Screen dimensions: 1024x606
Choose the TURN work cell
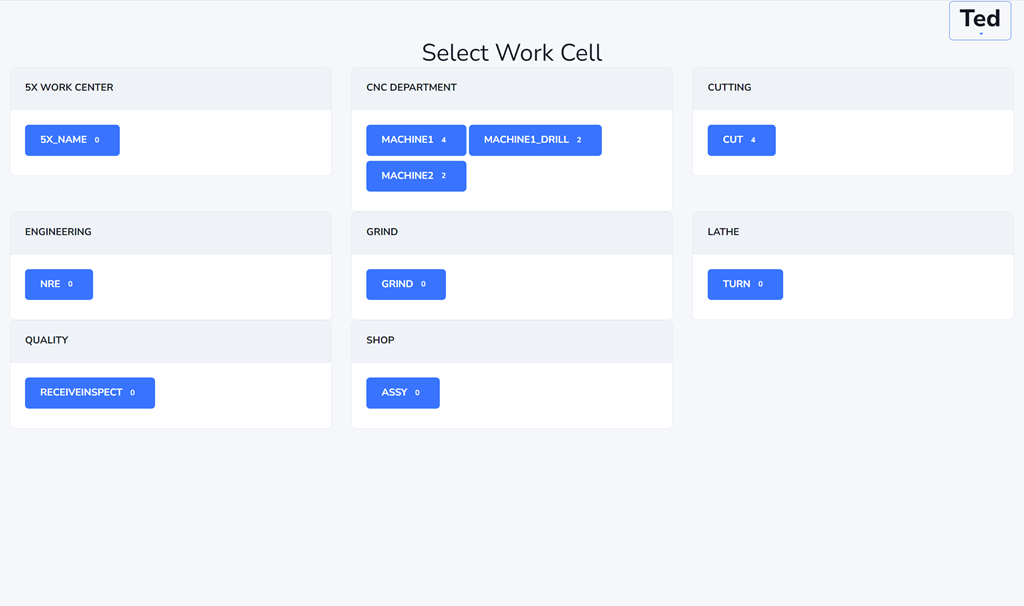click(745, 284)
